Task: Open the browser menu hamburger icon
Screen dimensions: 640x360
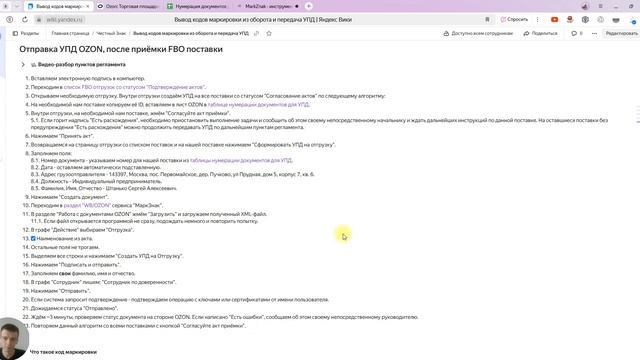Action: (x=600, y=6)
